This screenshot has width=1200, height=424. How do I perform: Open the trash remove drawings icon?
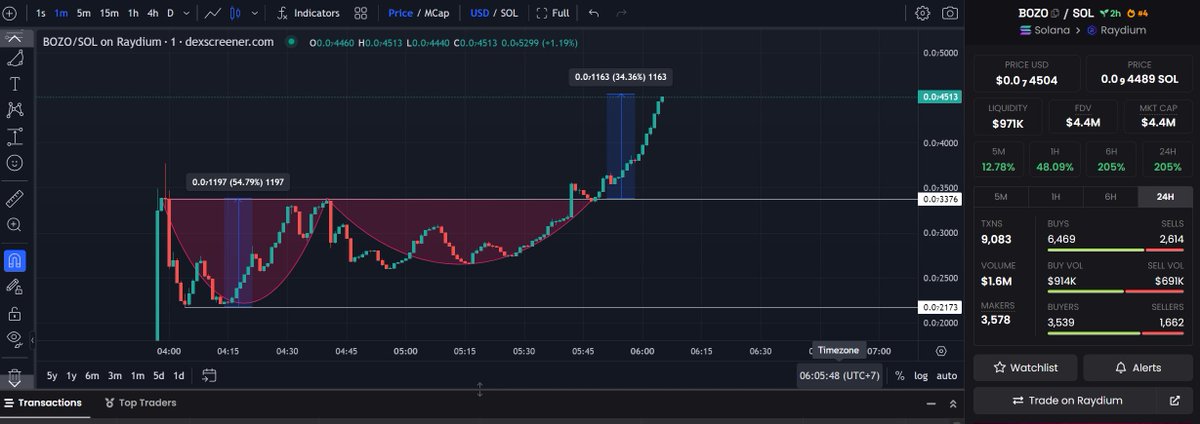click(x=15, y=377)
